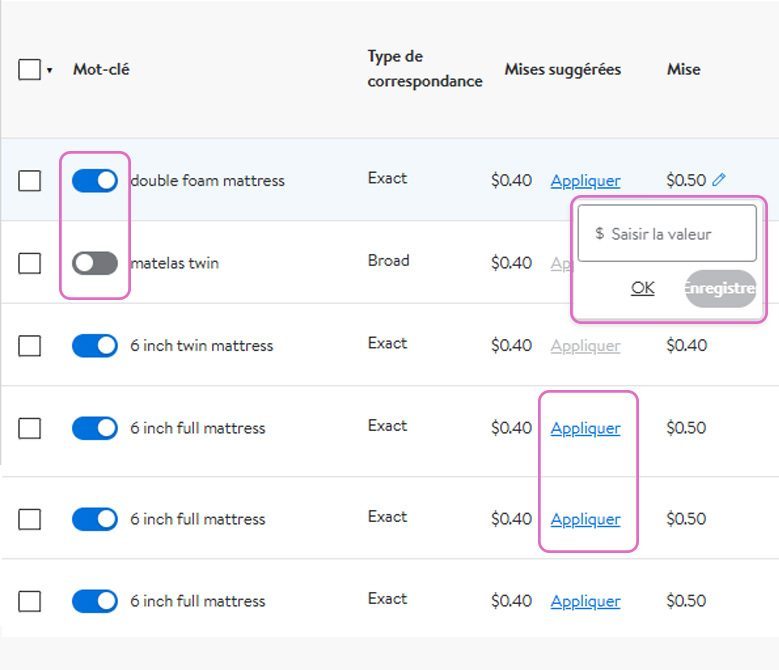Check the 6 inch twin mattress checkbox
The height and width of the screenshot is (670, 779).
coord(30,346)
